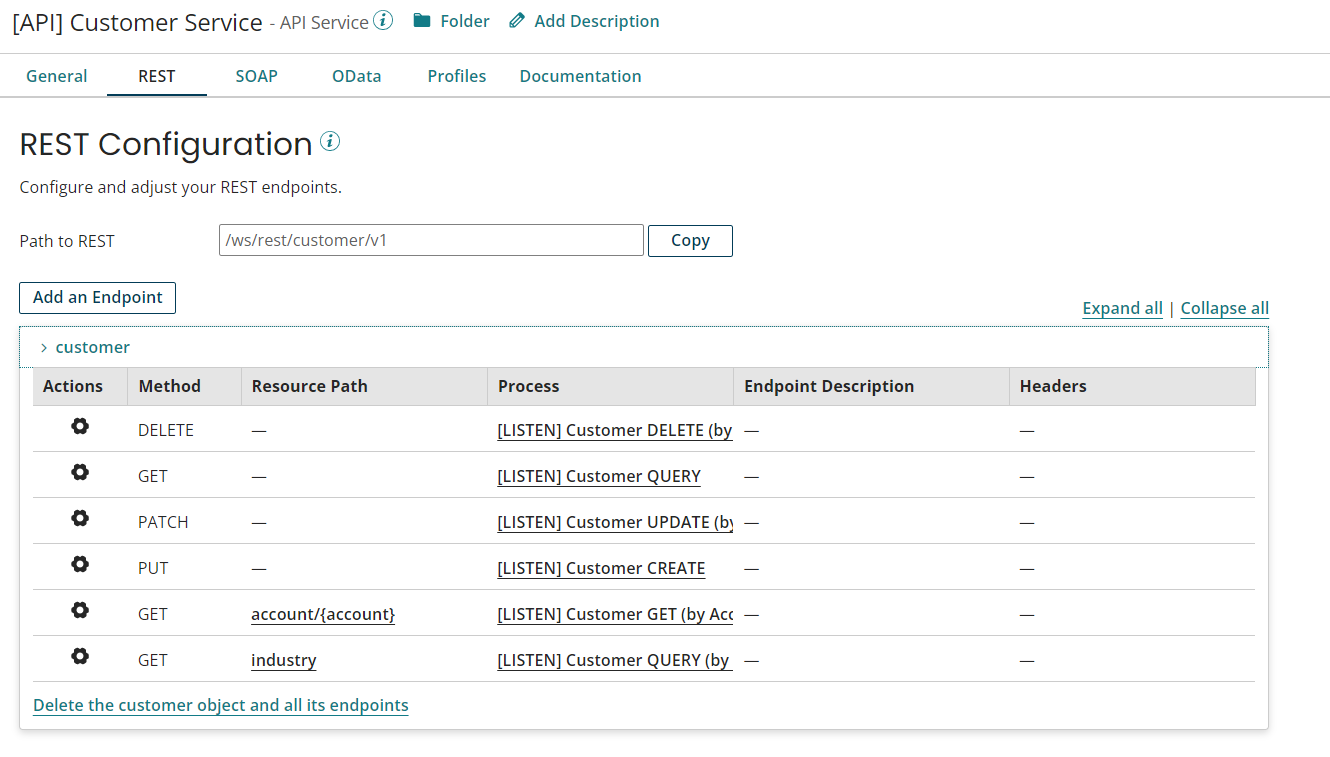Viewport: 1330px width, 757px height.
Task: Click the Folder icon in the header
Action: 424,20
